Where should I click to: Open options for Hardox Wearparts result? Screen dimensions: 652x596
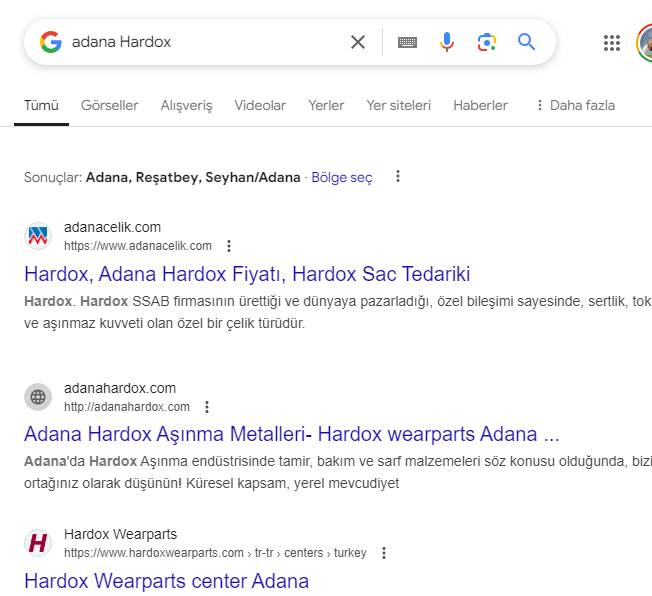click(x=384, y=553)
